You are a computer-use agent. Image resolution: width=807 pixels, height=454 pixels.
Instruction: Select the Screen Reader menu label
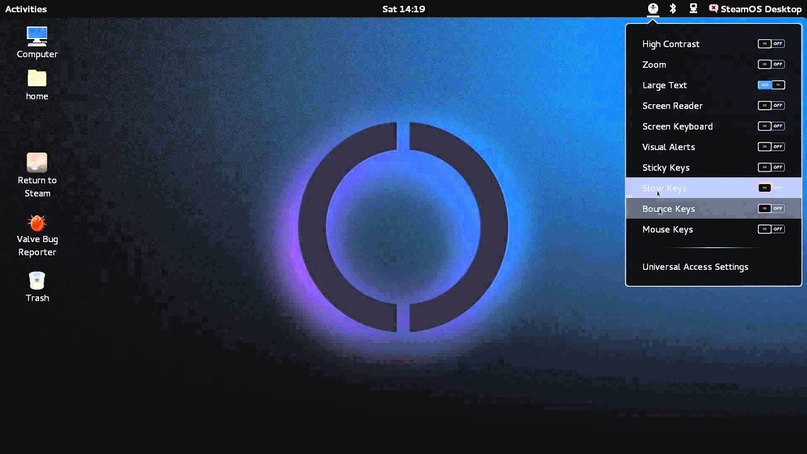coord(672,106)
